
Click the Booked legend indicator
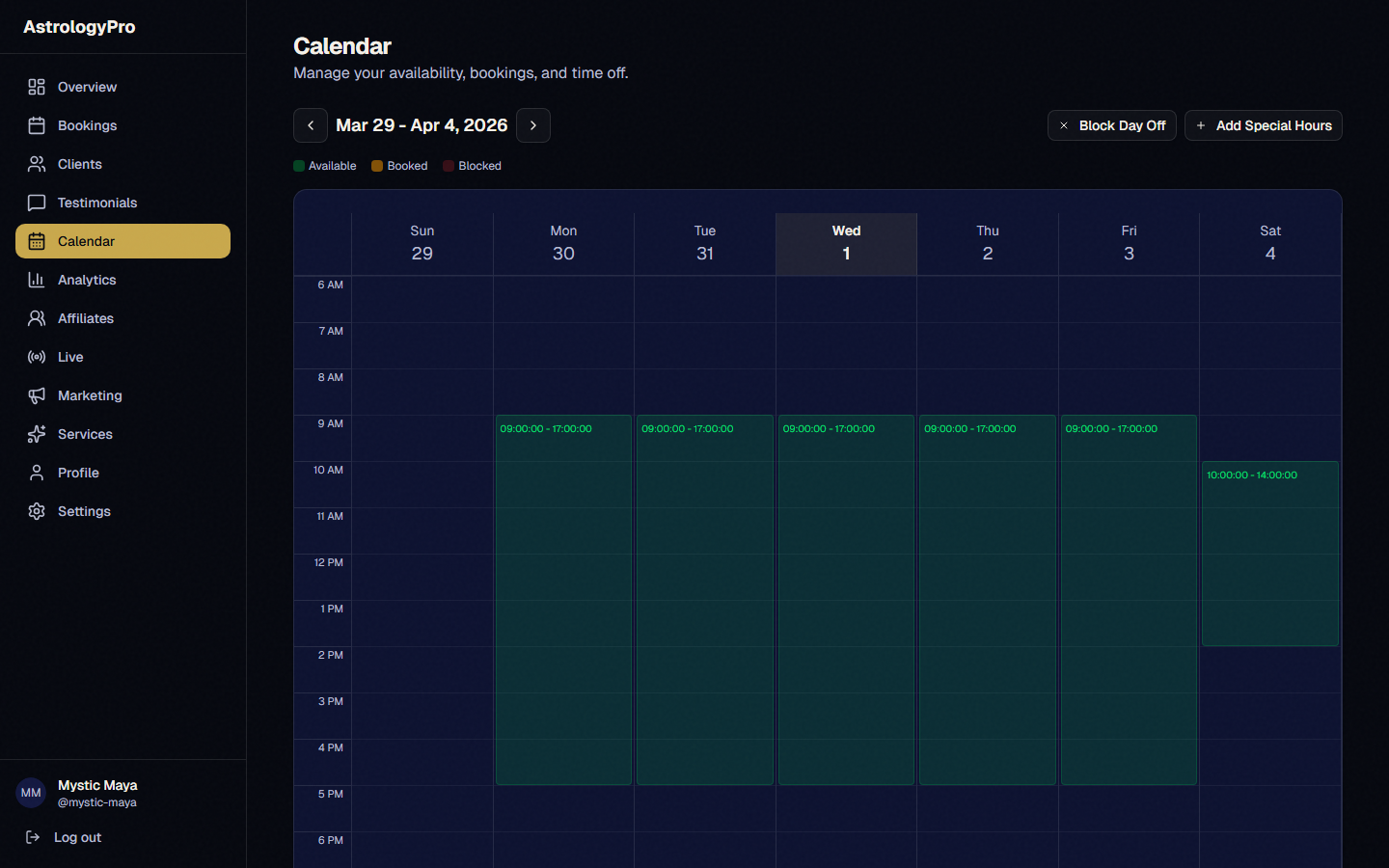376,166
